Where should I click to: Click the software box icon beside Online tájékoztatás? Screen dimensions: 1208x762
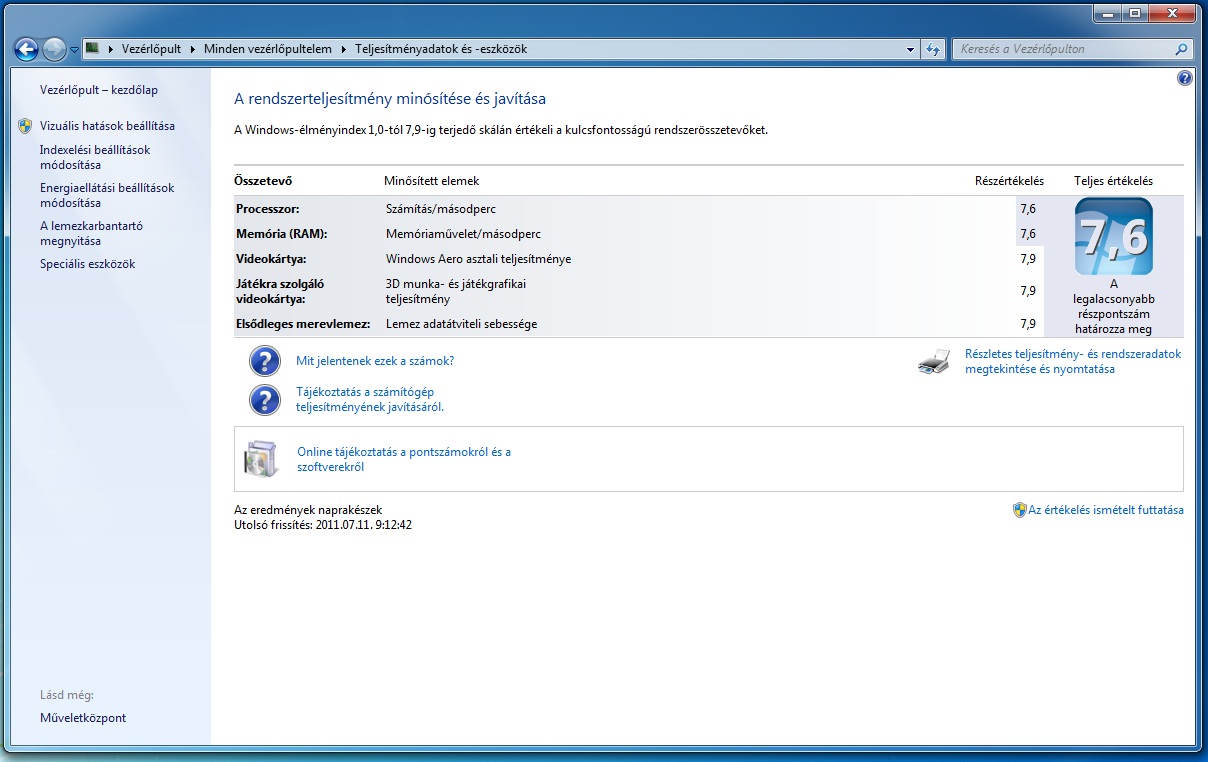[261, 459]
